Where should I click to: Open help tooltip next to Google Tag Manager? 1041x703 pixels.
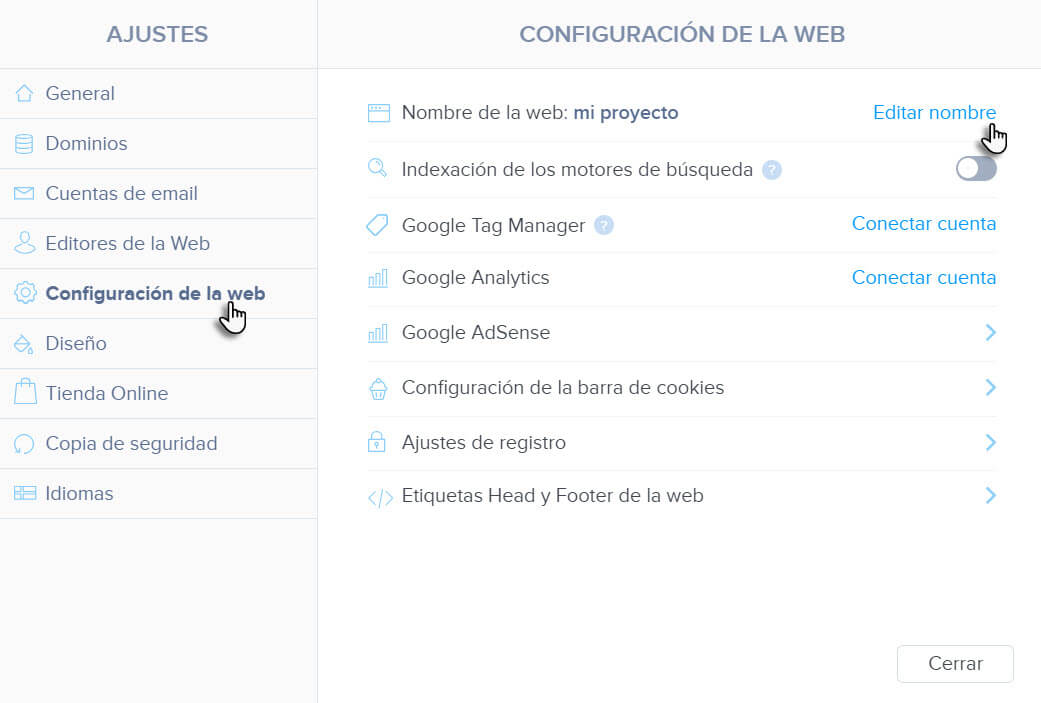[603, 226]
